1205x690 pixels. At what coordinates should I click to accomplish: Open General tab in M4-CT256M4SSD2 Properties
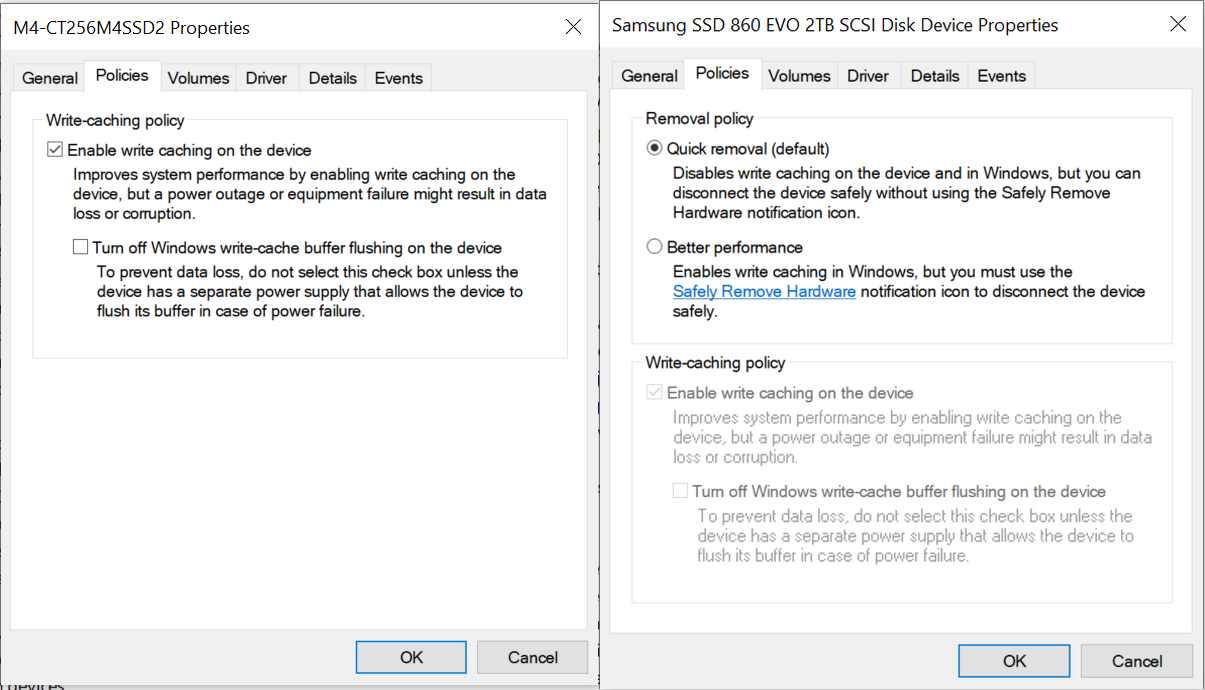pos(50,78)
